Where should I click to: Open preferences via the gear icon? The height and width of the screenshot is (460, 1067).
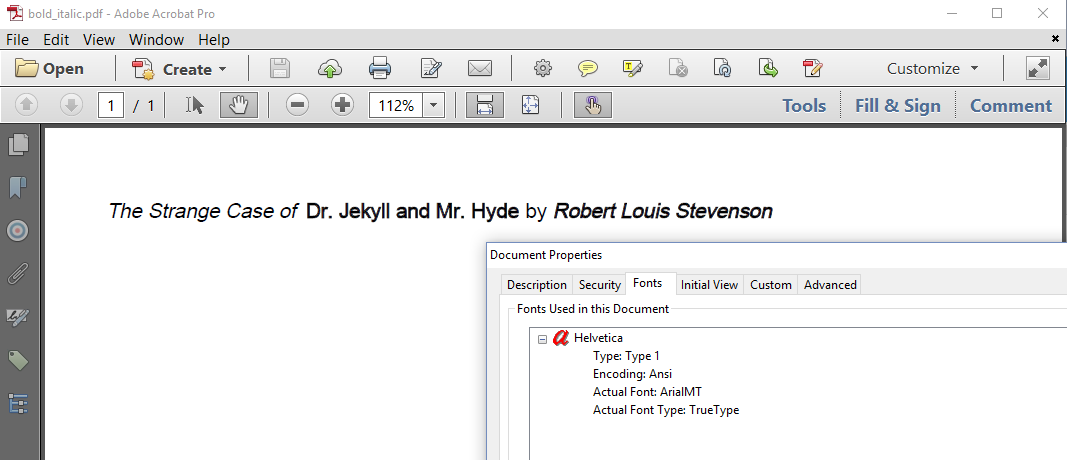tap(542, 68)
